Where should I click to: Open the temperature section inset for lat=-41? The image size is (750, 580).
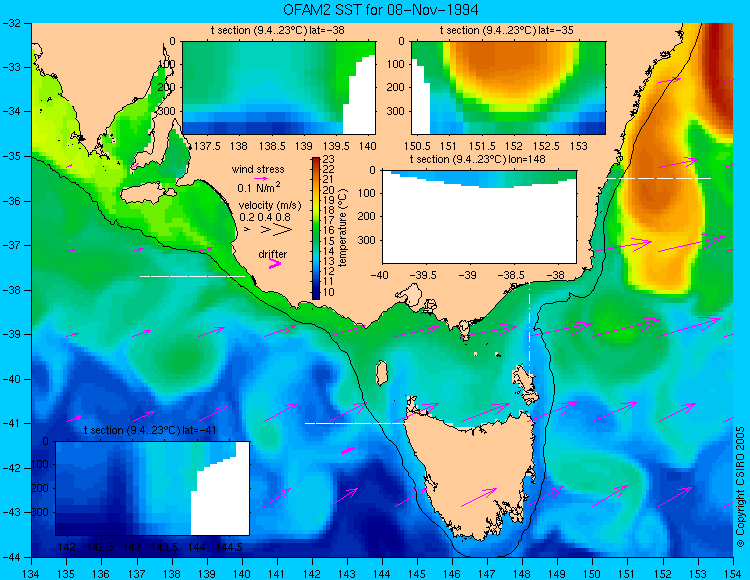tap(153, 488)
